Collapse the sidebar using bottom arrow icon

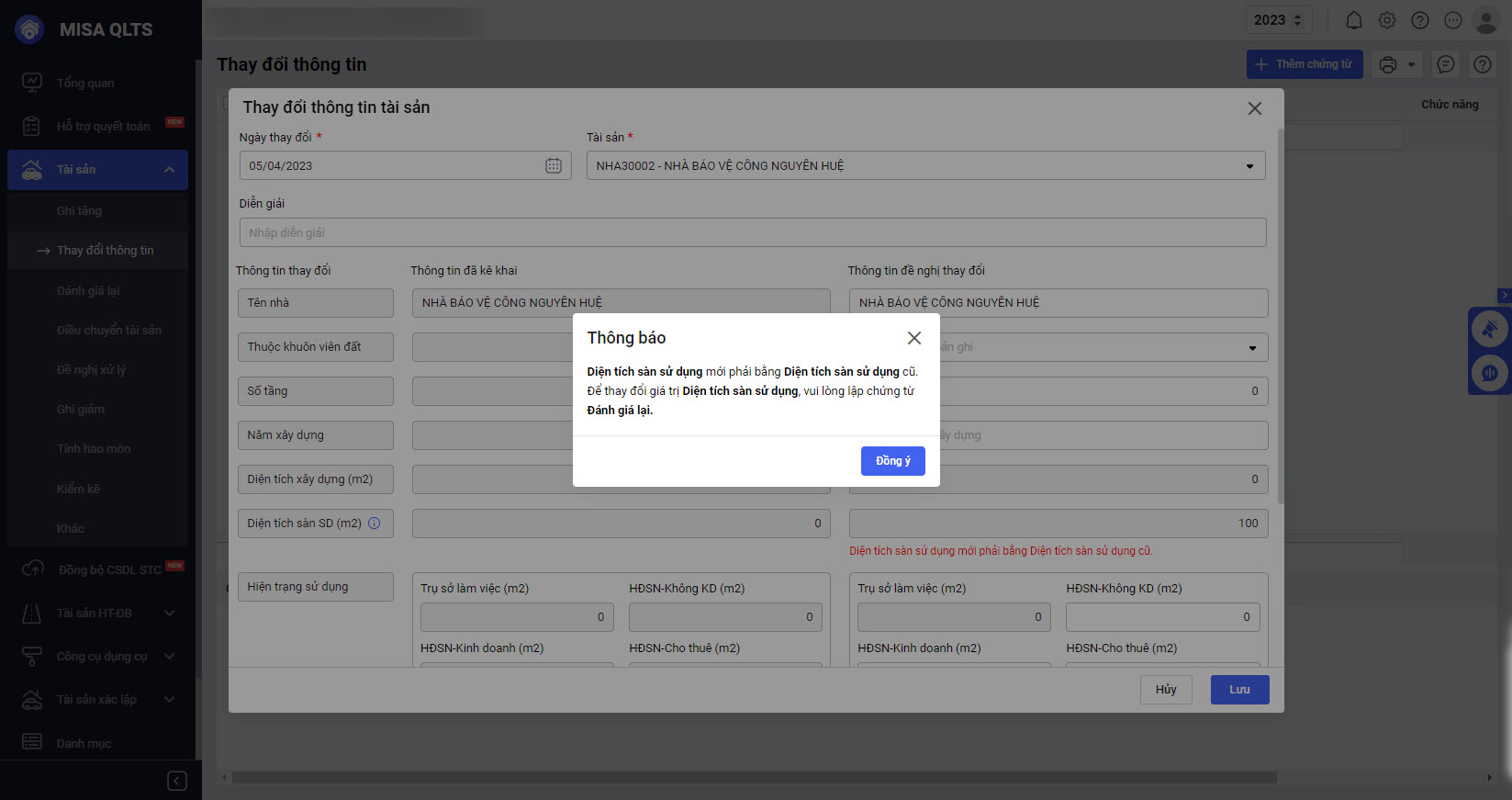click(177, 781)
